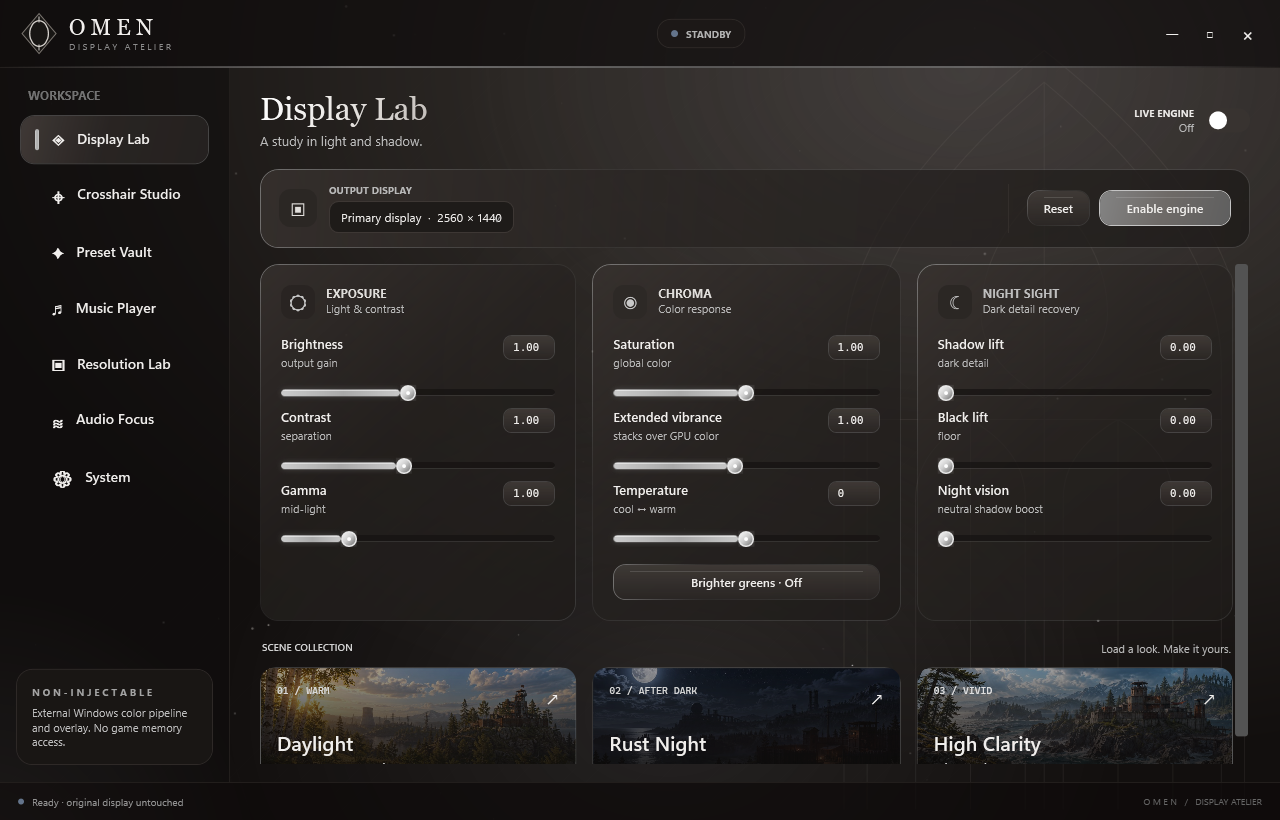Open Rust Night scene arrow icon

pyautogui.click(x=877, y=699)
